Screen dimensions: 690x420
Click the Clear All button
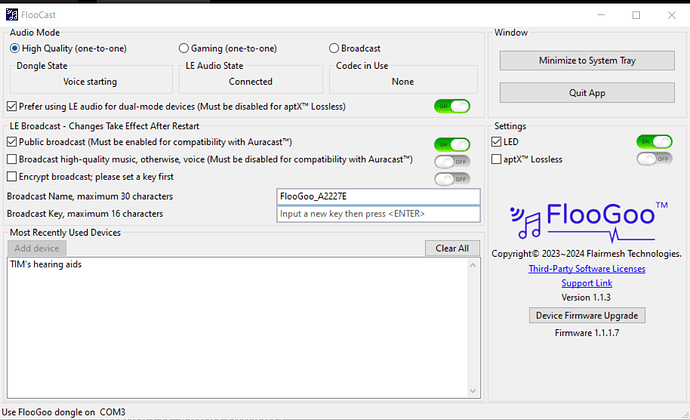pyautogui.click(x=452, y=248)
